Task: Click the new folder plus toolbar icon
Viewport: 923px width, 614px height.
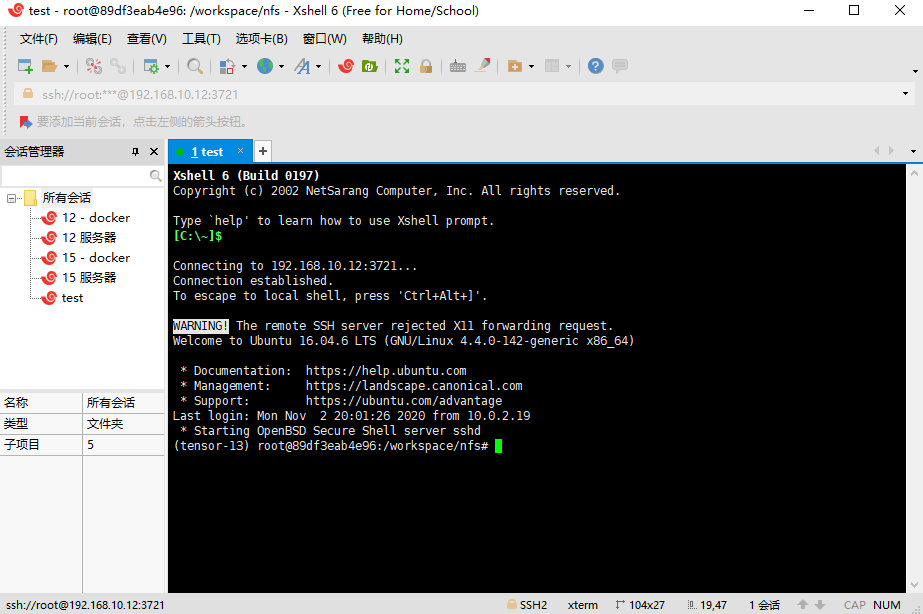Action: [x=514, y=66]
